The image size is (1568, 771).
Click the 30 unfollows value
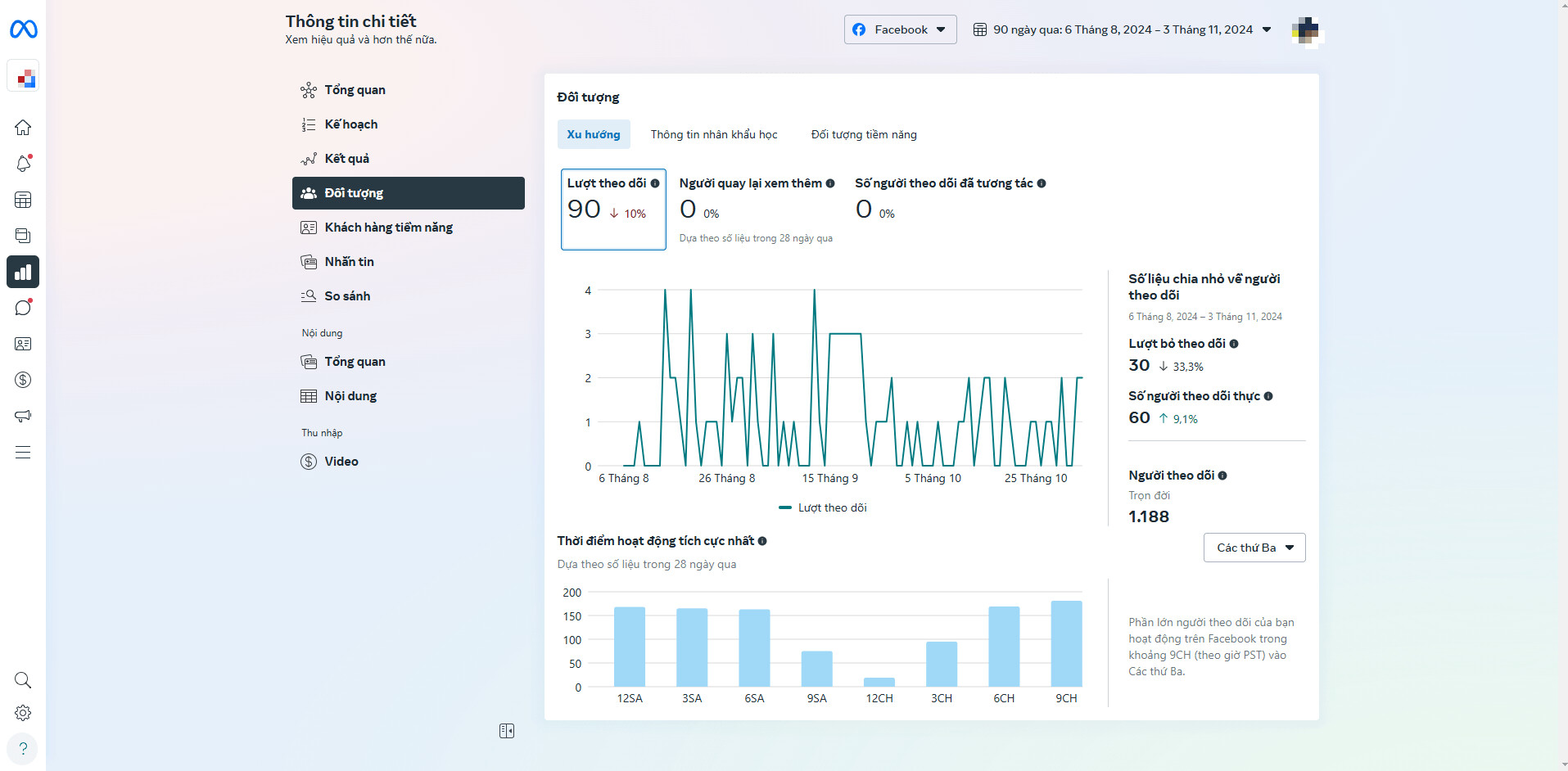pyautogui.click(x=1139, y=365)
